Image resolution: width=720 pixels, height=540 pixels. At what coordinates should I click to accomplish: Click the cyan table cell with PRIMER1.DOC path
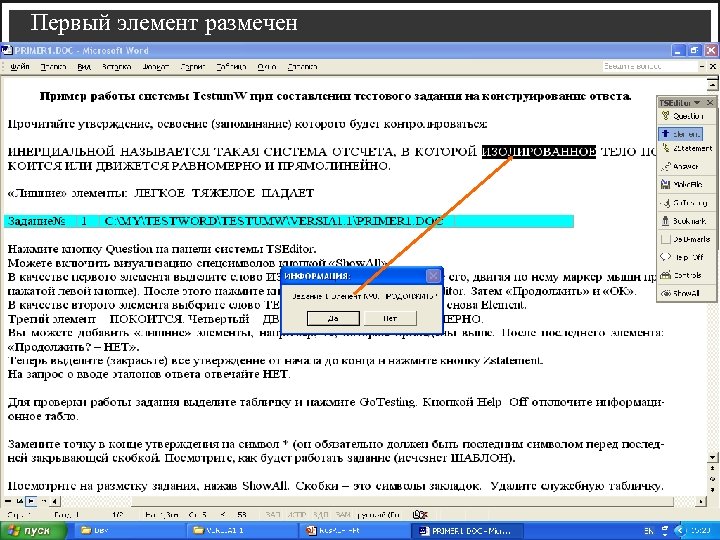click(x=276, y=221)
